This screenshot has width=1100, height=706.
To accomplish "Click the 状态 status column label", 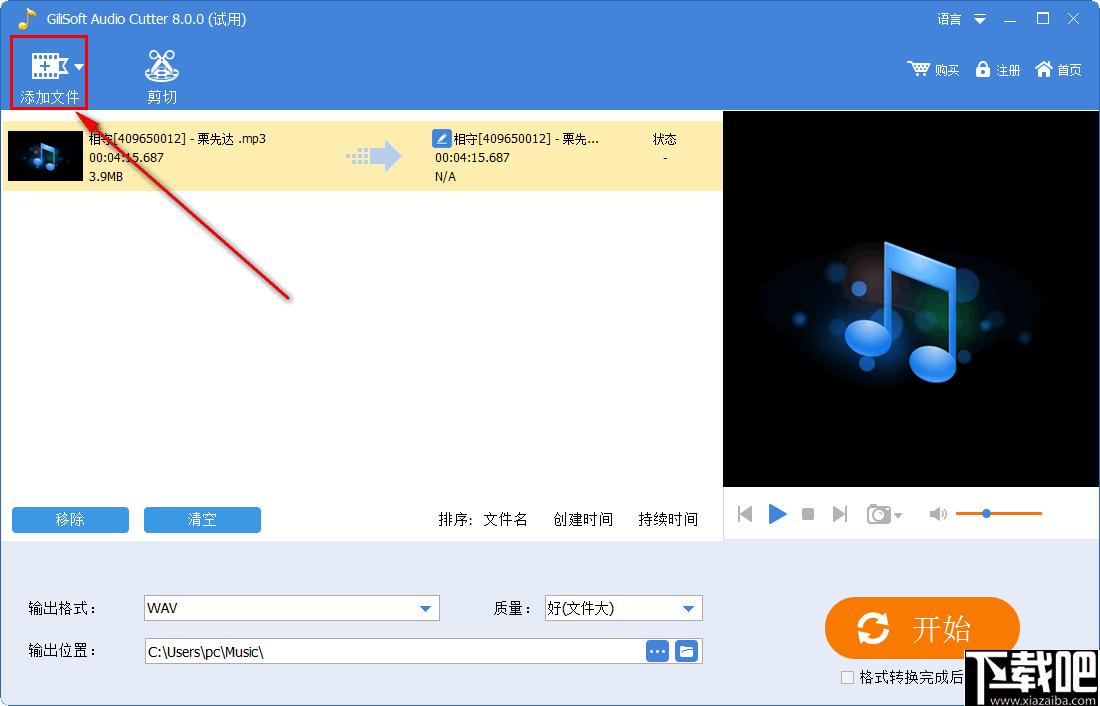I will [x=664, y=139].
